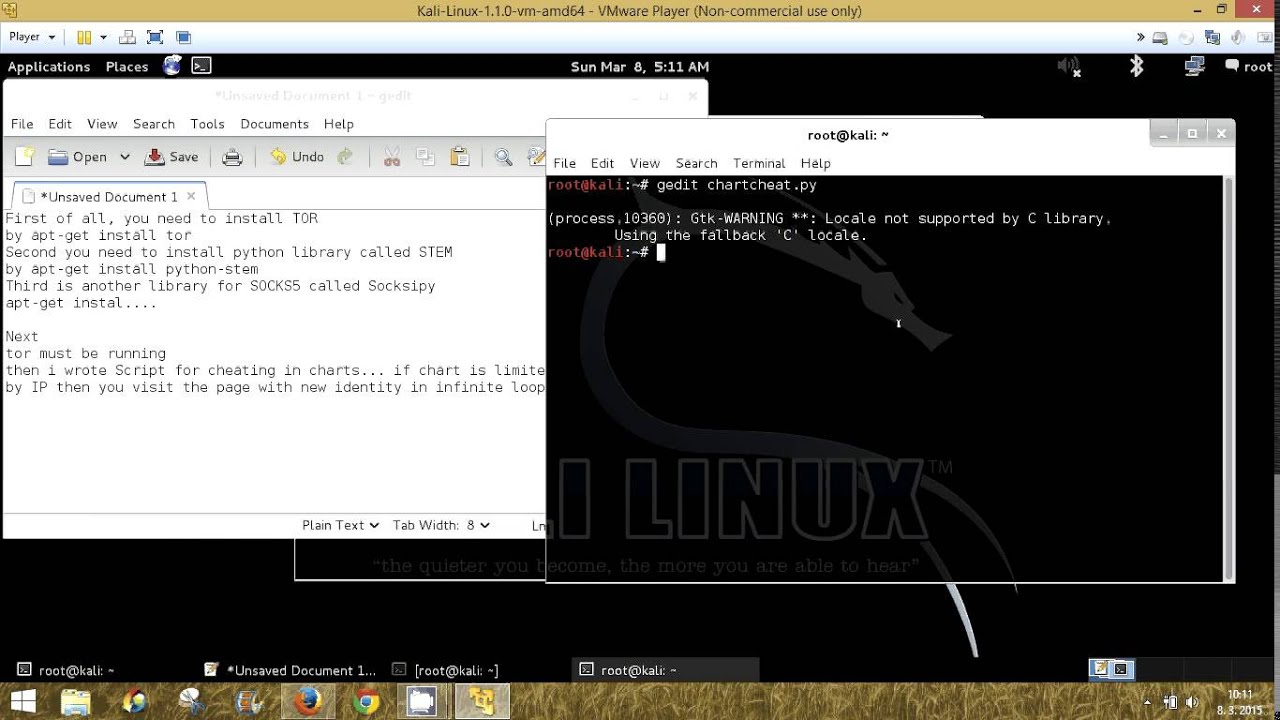1280x720 pixels.
Task: Undo the last action in gedit
Action: pyautogui.click(x=297, y=157)
